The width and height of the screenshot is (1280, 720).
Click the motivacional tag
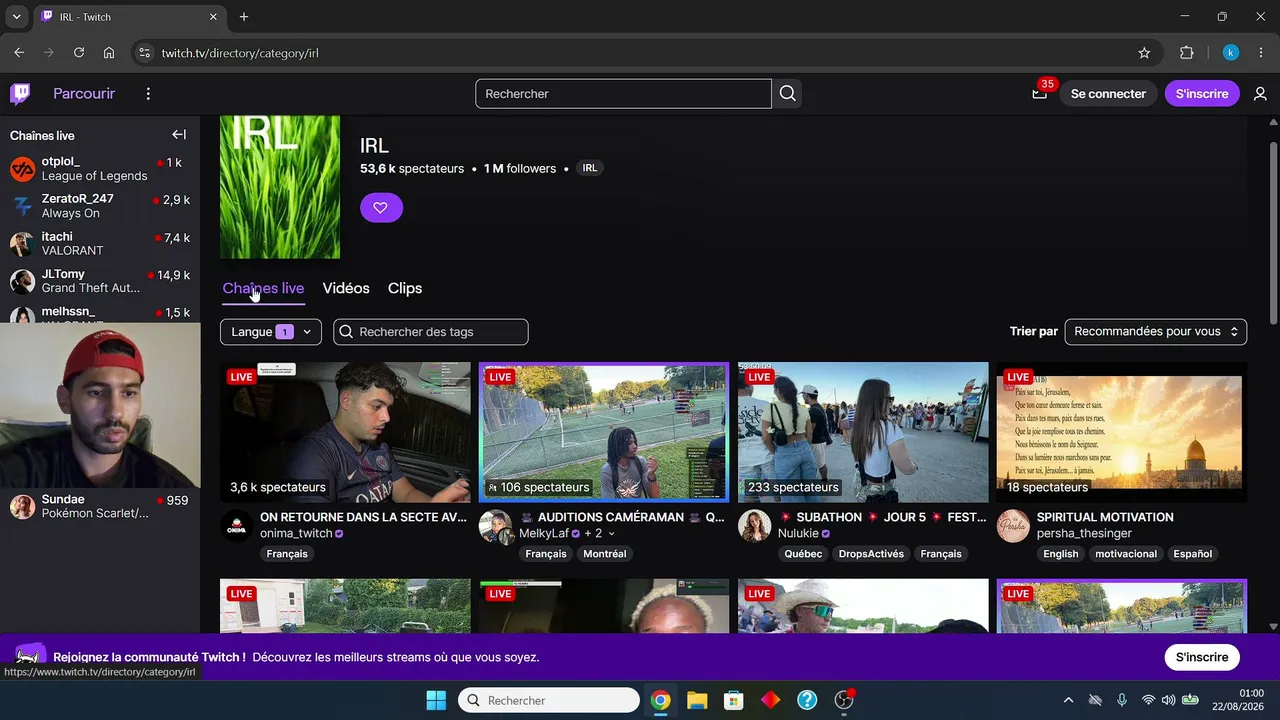point(1126,554)
